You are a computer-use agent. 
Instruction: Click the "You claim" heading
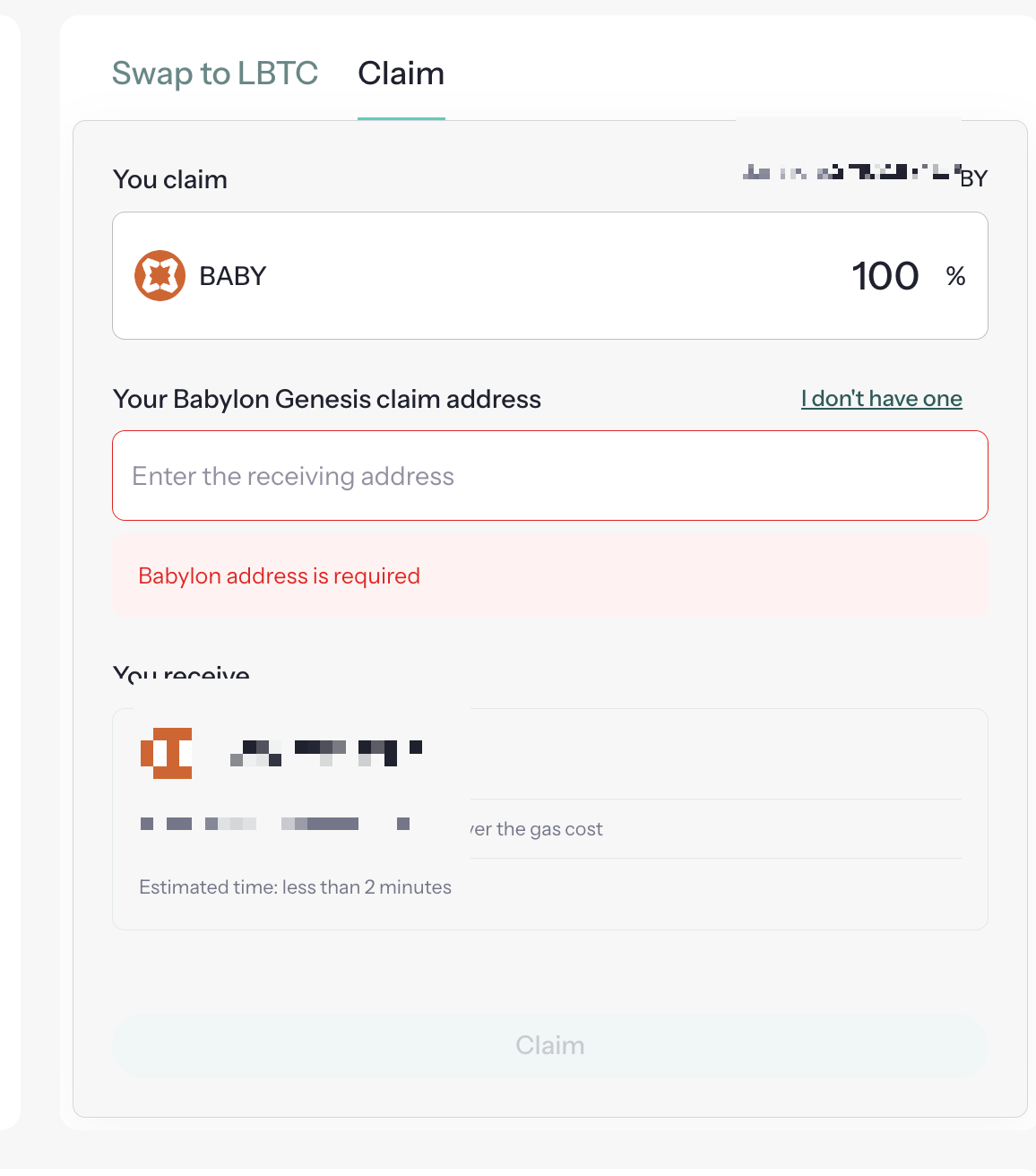click(170, 179)
